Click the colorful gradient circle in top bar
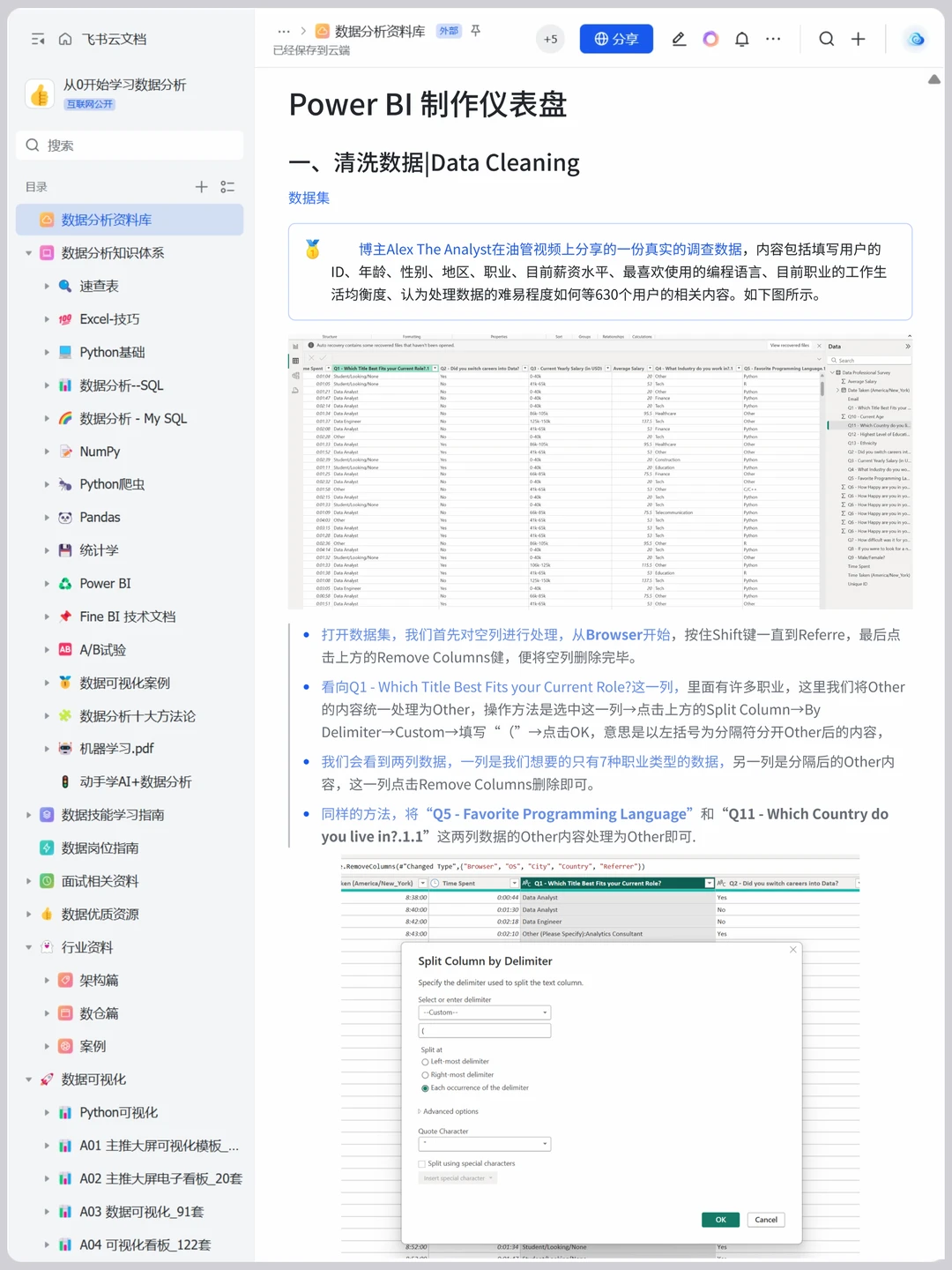 pyautogui.click(x=710, y=39)
